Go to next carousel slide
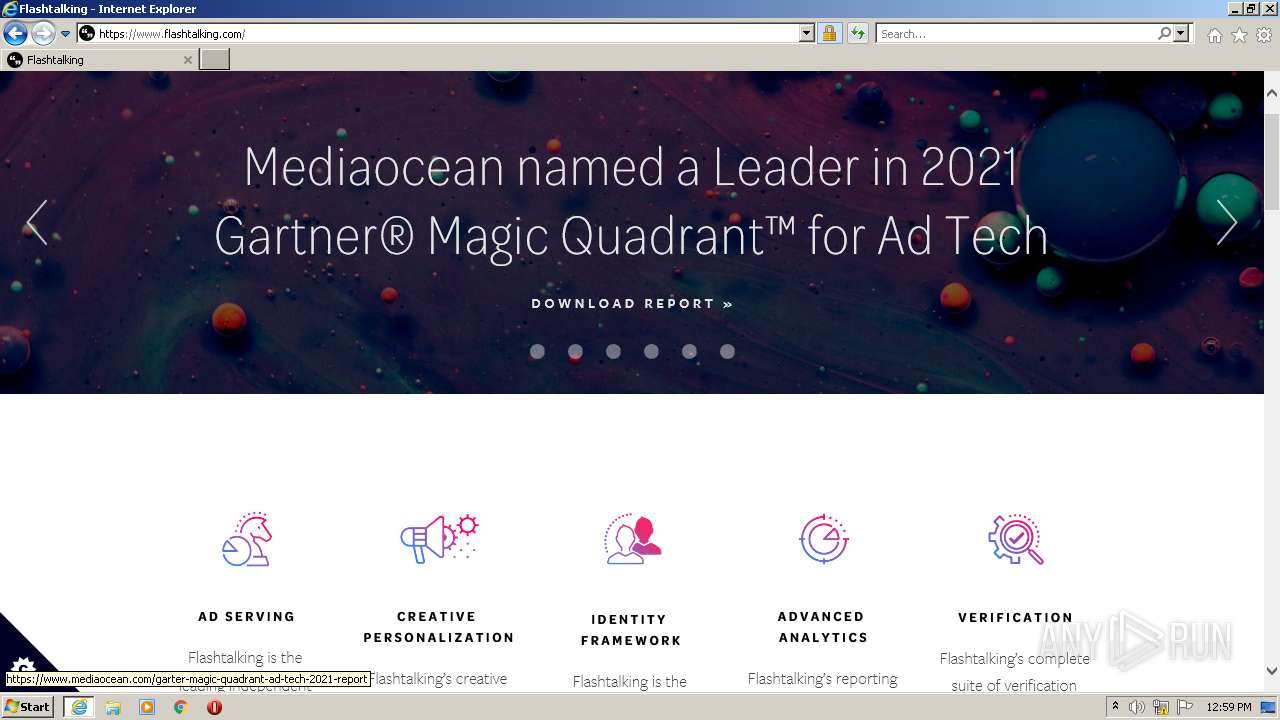1280x720 pixels. tap(1227, 222)
